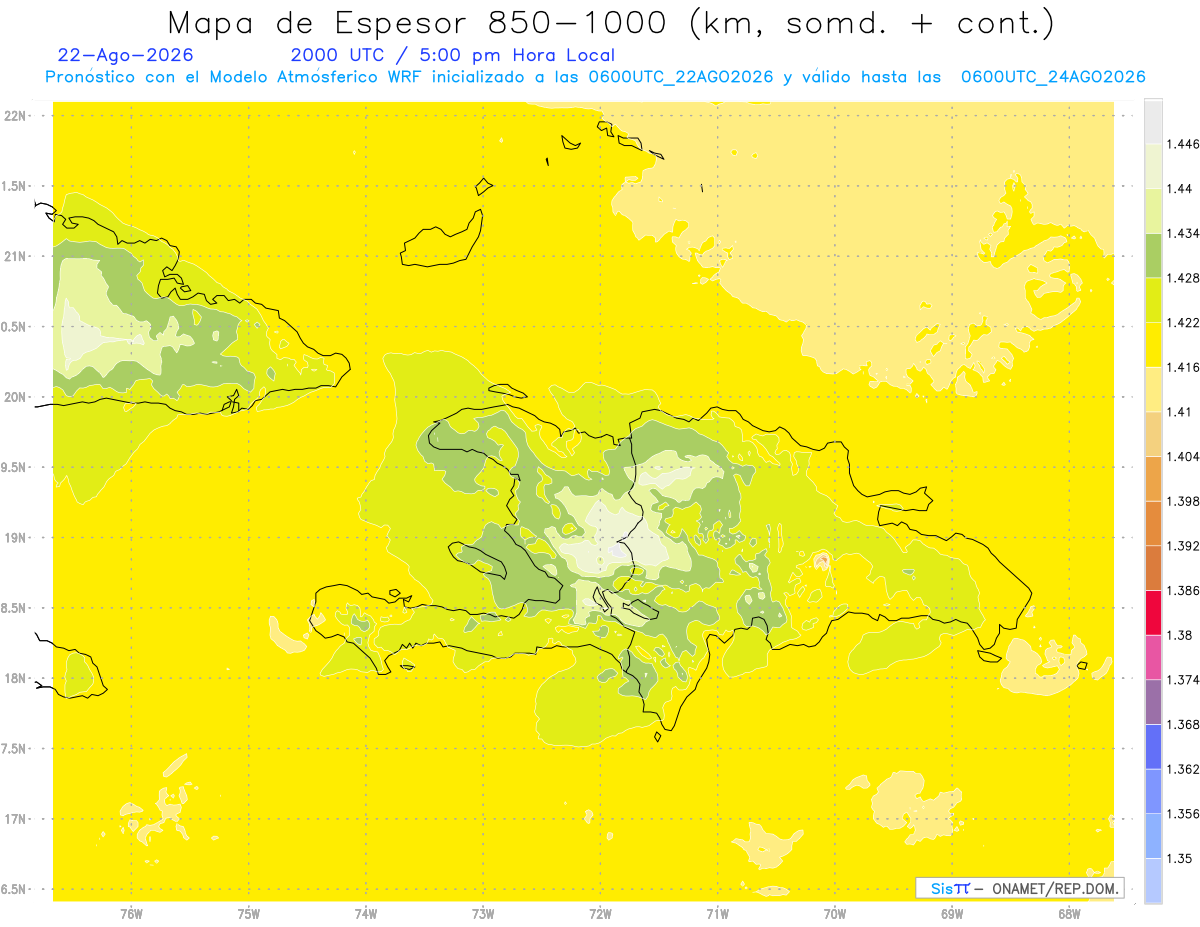Select the green legend band between 1.428 and 1.434
This screenshot has width=1200, height=927.
point(1153,256)
